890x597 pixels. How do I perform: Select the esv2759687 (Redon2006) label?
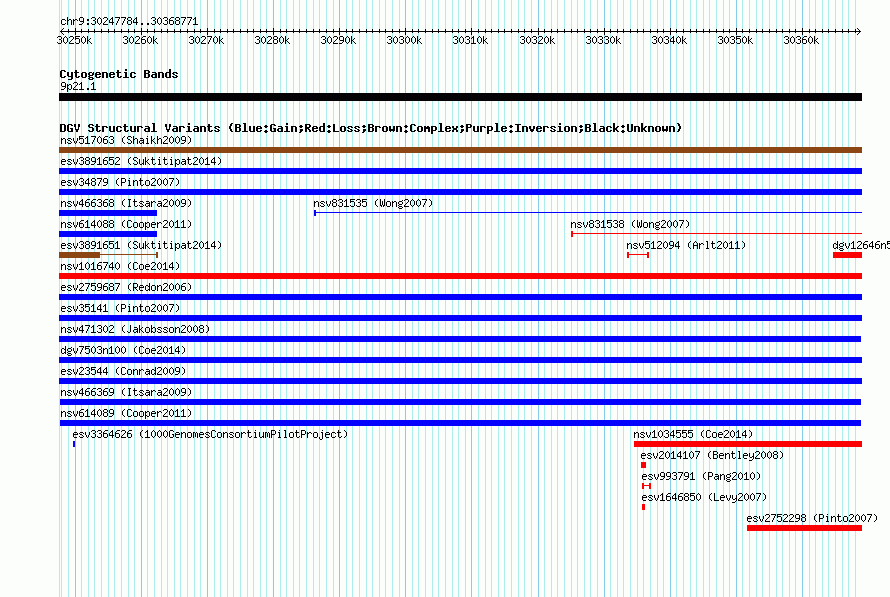click(126, 287)
